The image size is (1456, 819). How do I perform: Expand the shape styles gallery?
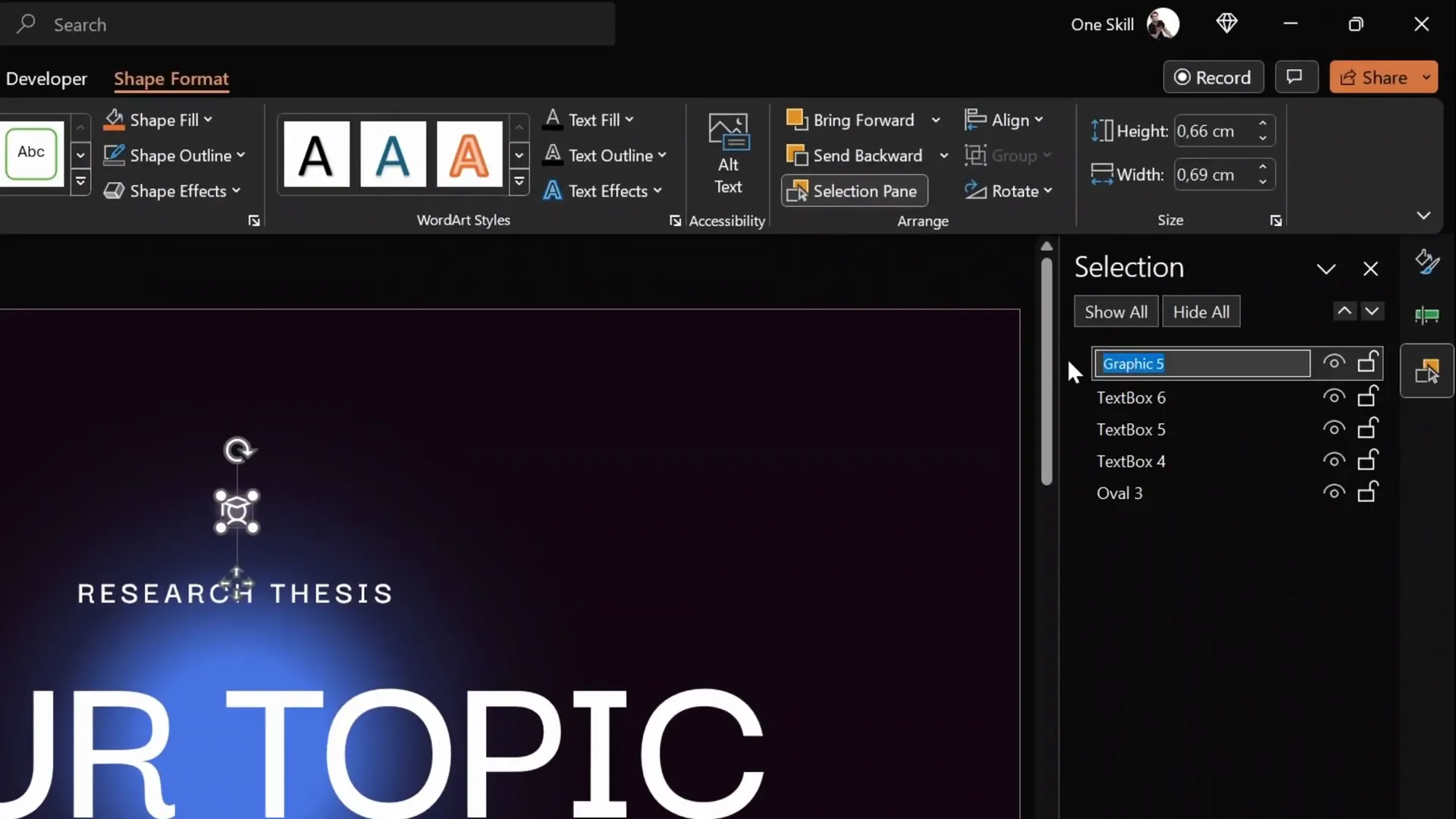click(x=80, y=182)
